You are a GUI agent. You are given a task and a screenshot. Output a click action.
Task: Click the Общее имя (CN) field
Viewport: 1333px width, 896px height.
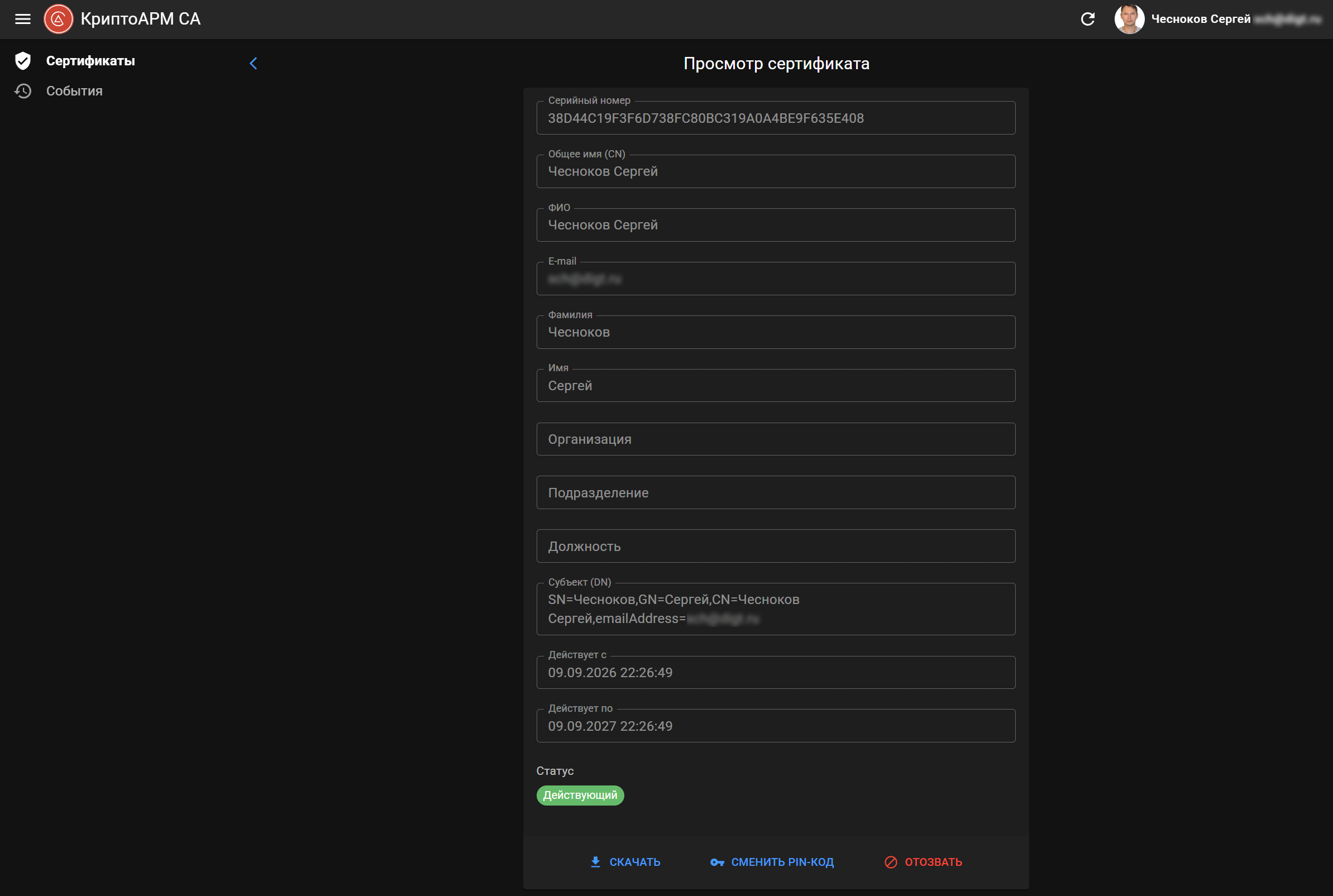[x=776, y=171]
